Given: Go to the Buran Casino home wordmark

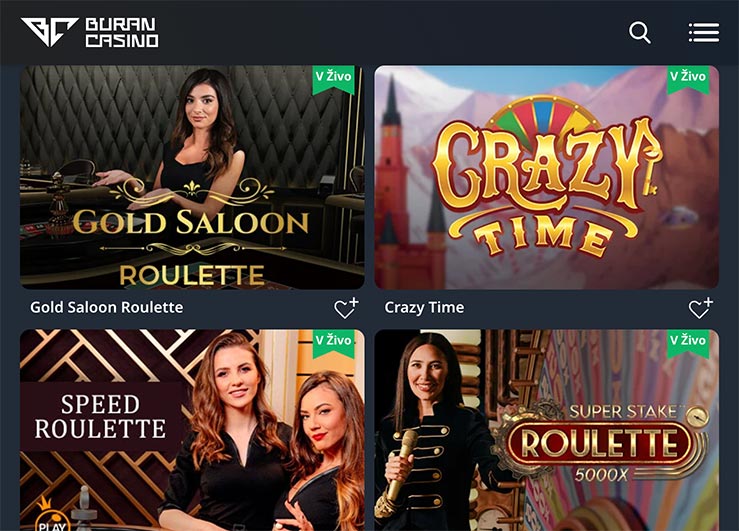Looking at the screenshot, I should 122,33.
